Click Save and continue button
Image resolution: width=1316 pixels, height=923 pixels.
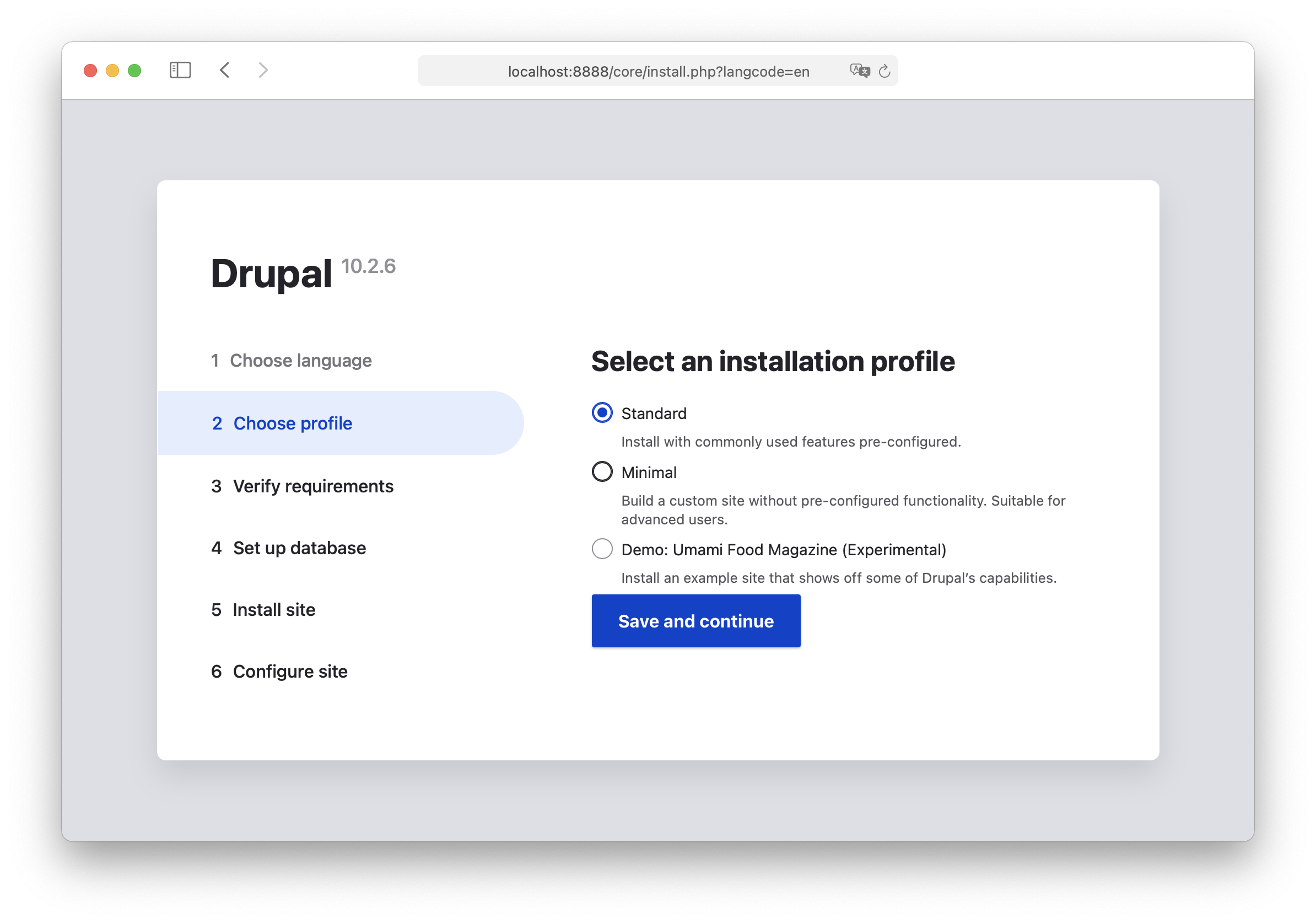point(696,621)
